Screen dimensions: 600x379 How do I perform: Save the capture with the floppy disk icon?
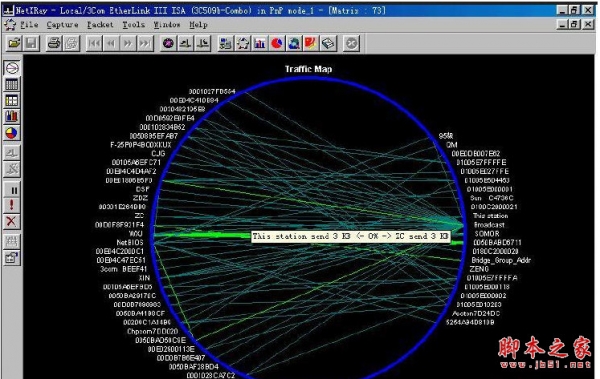coord(31,43)
